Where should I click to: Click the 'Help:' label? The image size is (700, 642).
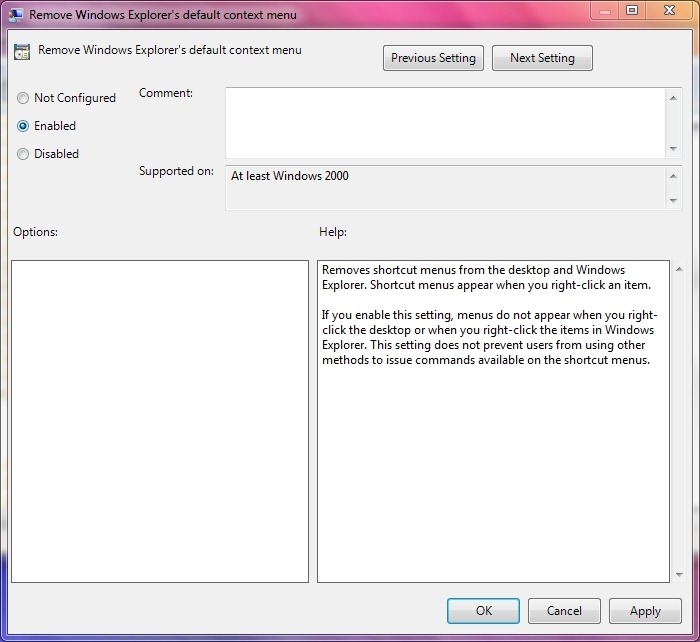(333, 232)
